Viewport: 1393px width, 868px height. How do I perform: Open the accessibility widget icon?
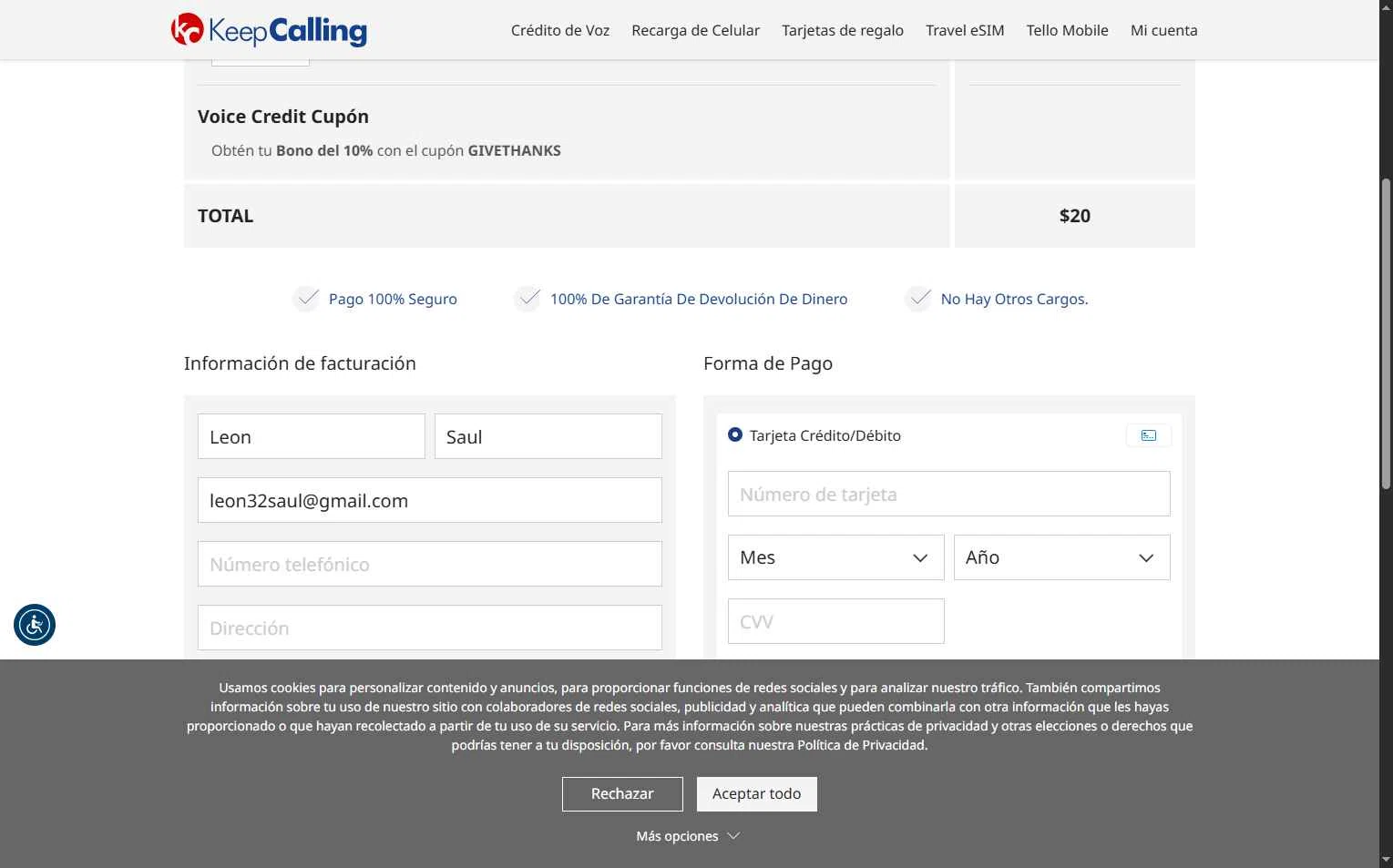tap(35, 625)
